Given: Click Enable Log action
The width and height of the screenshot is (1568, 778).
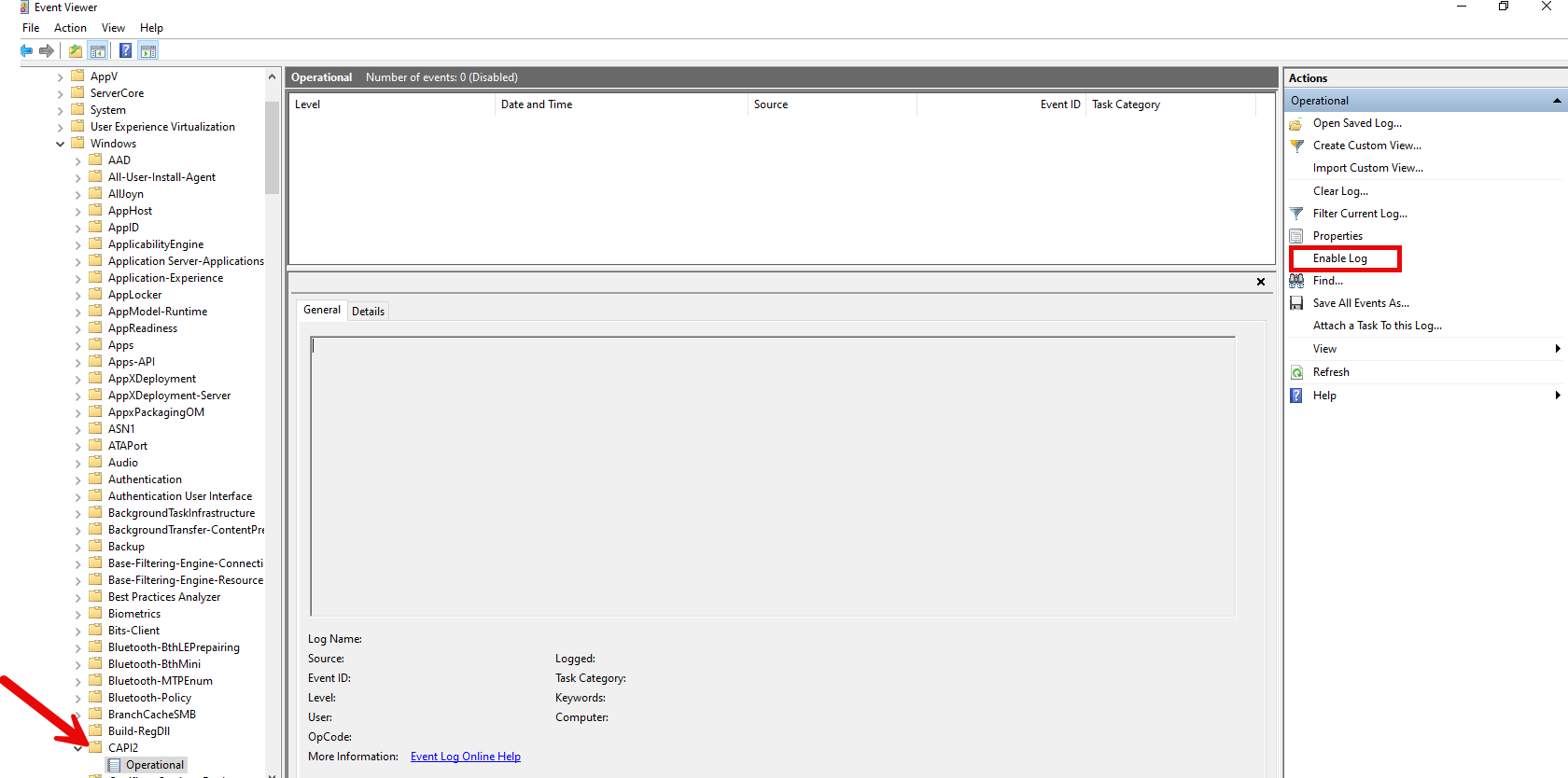Looking at the screenshot, I should (x=1340, y=258).
